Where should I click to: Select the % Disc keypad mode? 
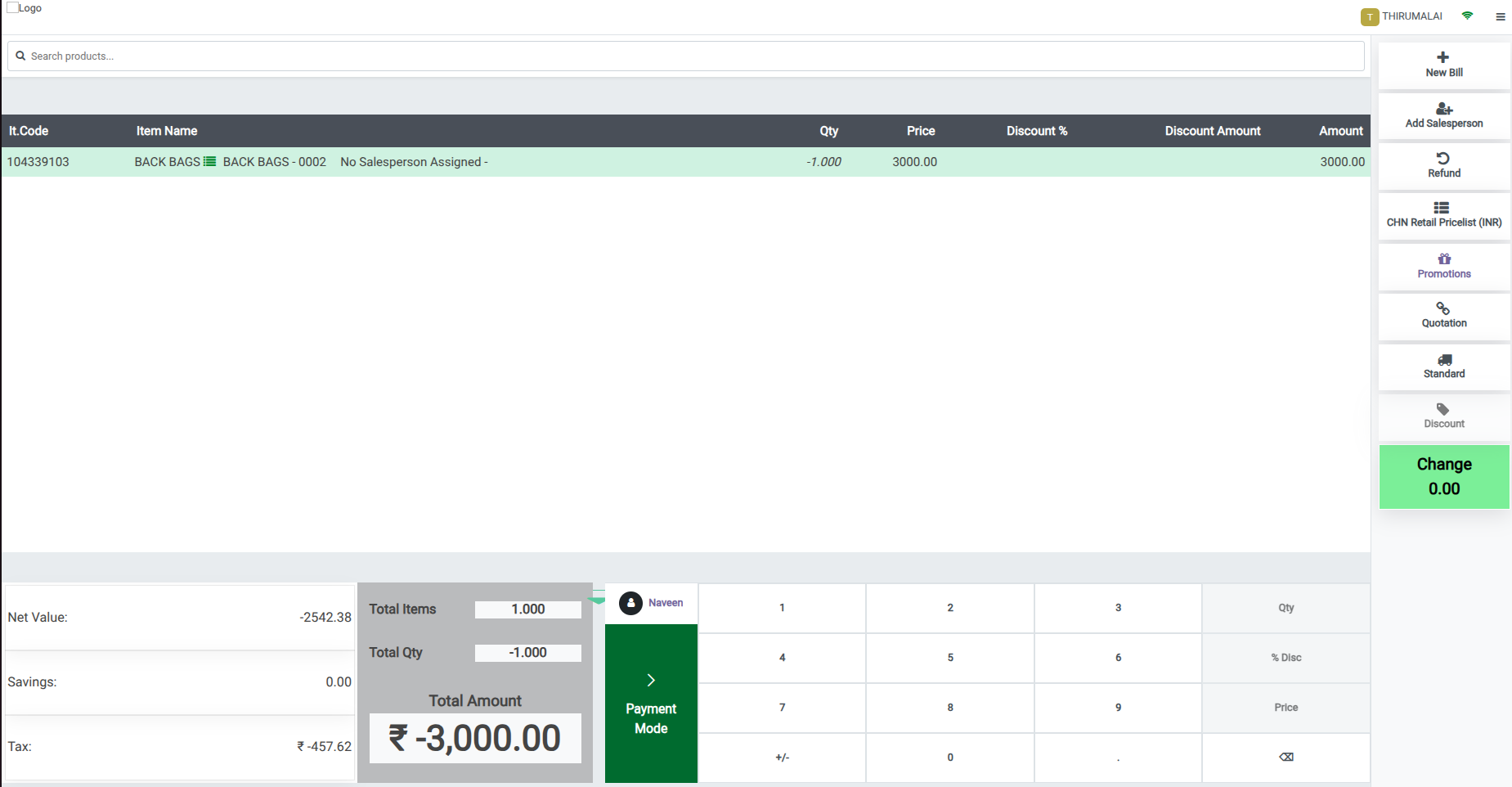point(1286,658)
